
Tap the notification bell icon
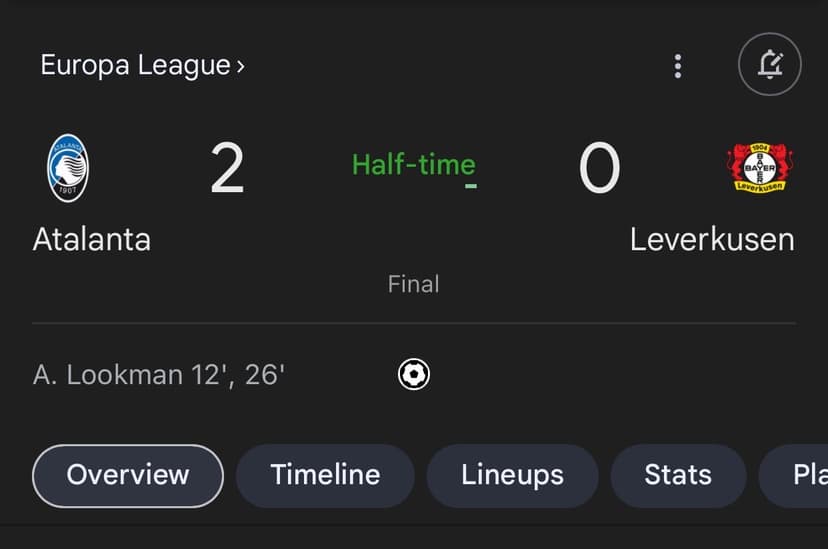(x=769, y=66)
